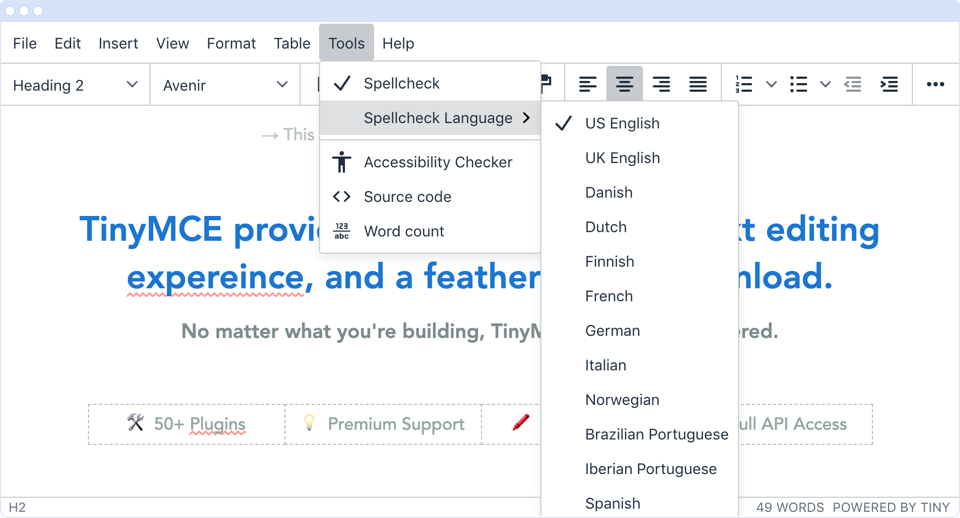Click the align center icon
Viewport: 960px width, 518px height.
624,84
